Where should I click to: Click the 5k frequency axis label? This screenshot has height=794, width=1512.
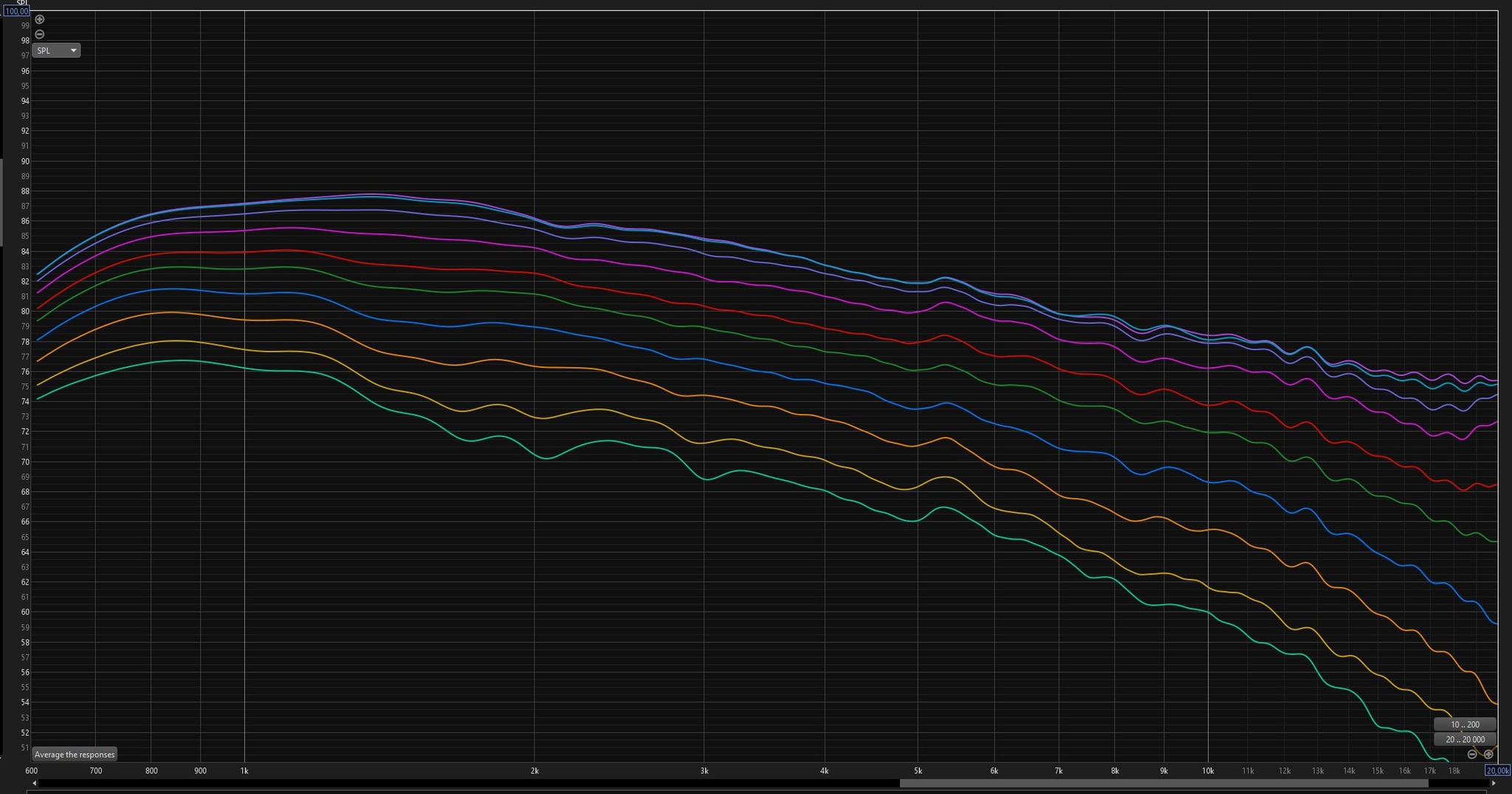point(918,770)
